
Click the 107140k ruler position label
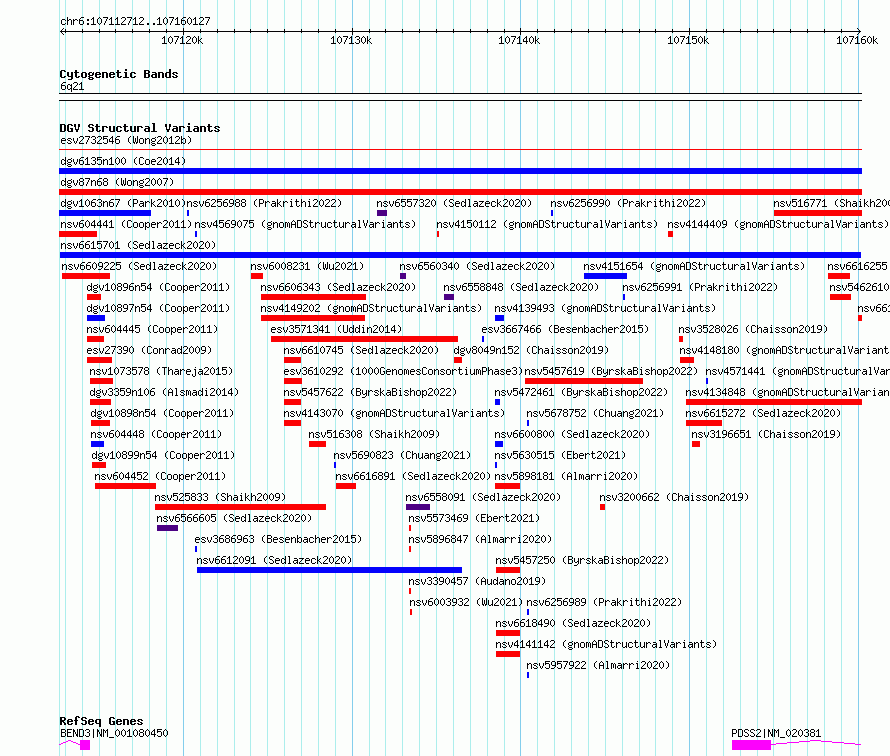point(519,40)
